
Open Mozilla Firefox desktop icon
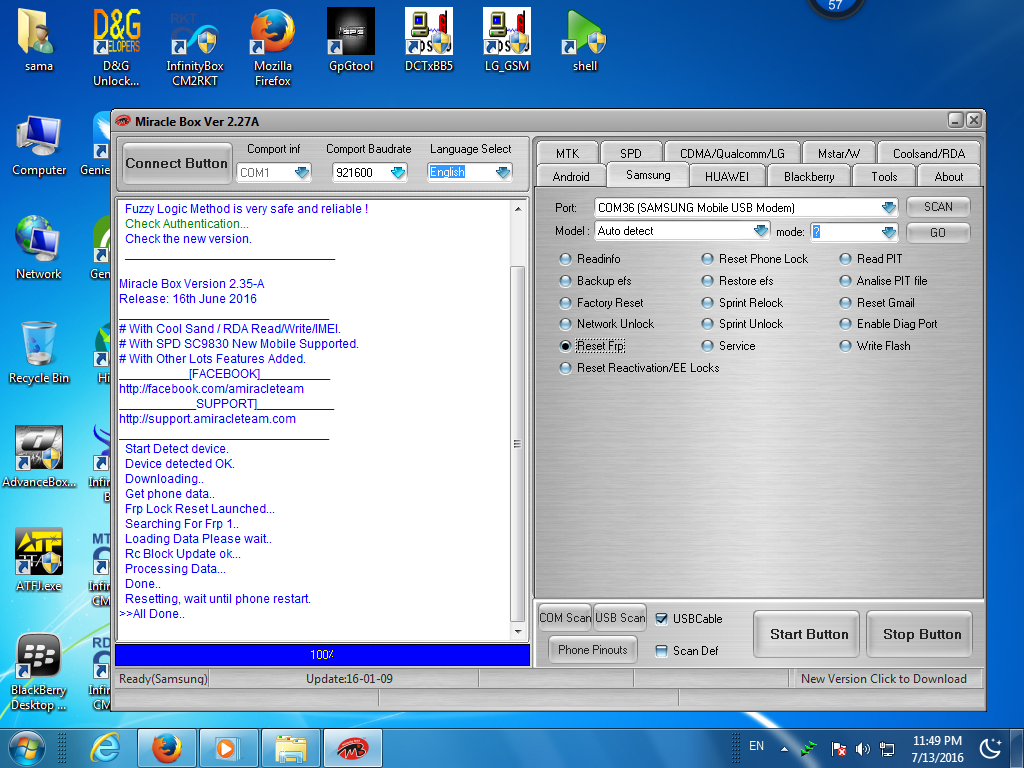pos(272,47)
